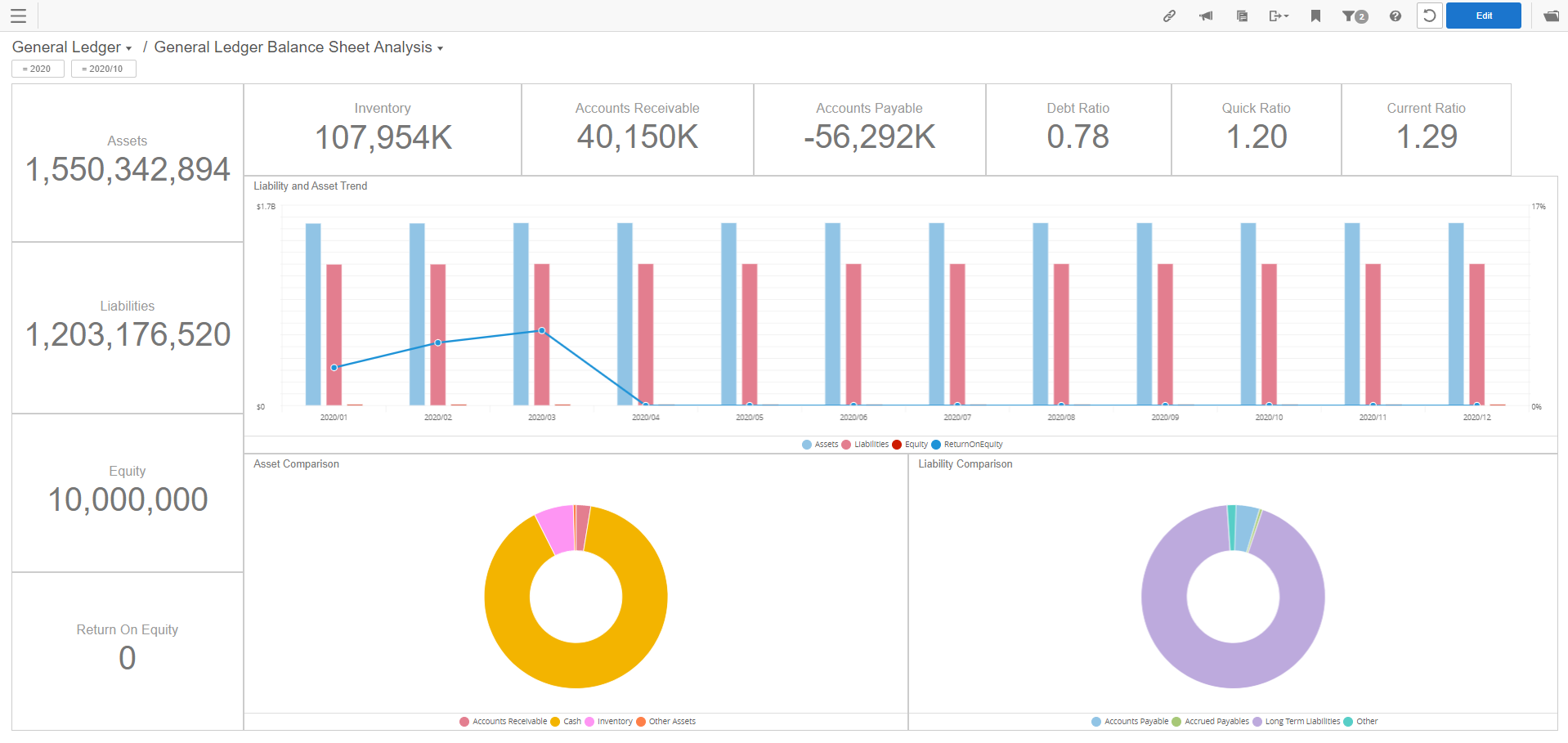1568x743 pixels.
Task: Expand the export options dropdown arrow
Action: pyautogui.click(x=1286, y=16)
